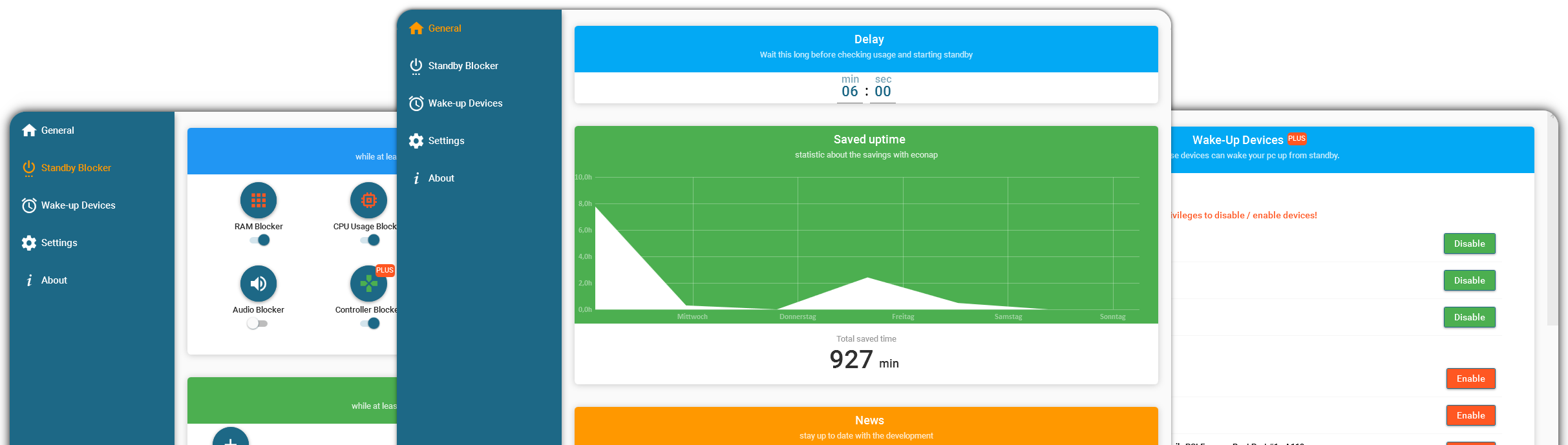Viewport: 1568px width, 445px height.
Task: Click the Donnerstag axis label
Action: [x=798, y=316]
